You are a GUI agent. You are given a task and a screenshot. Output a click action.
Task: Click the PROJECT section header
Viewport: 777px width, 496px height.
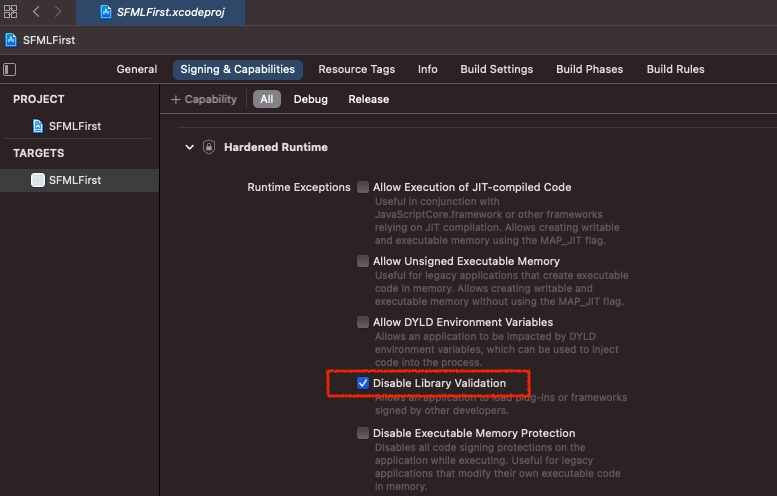point(39,99)
